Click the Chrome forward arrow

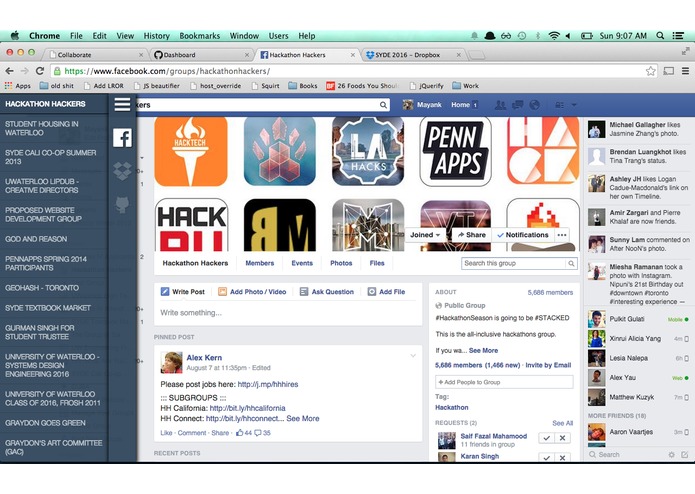(25, 71)
